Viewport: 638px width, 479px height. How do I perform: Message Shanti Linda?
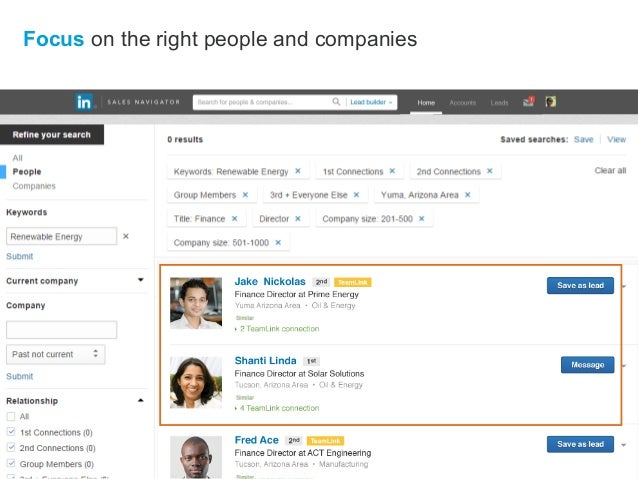[588, 365]
